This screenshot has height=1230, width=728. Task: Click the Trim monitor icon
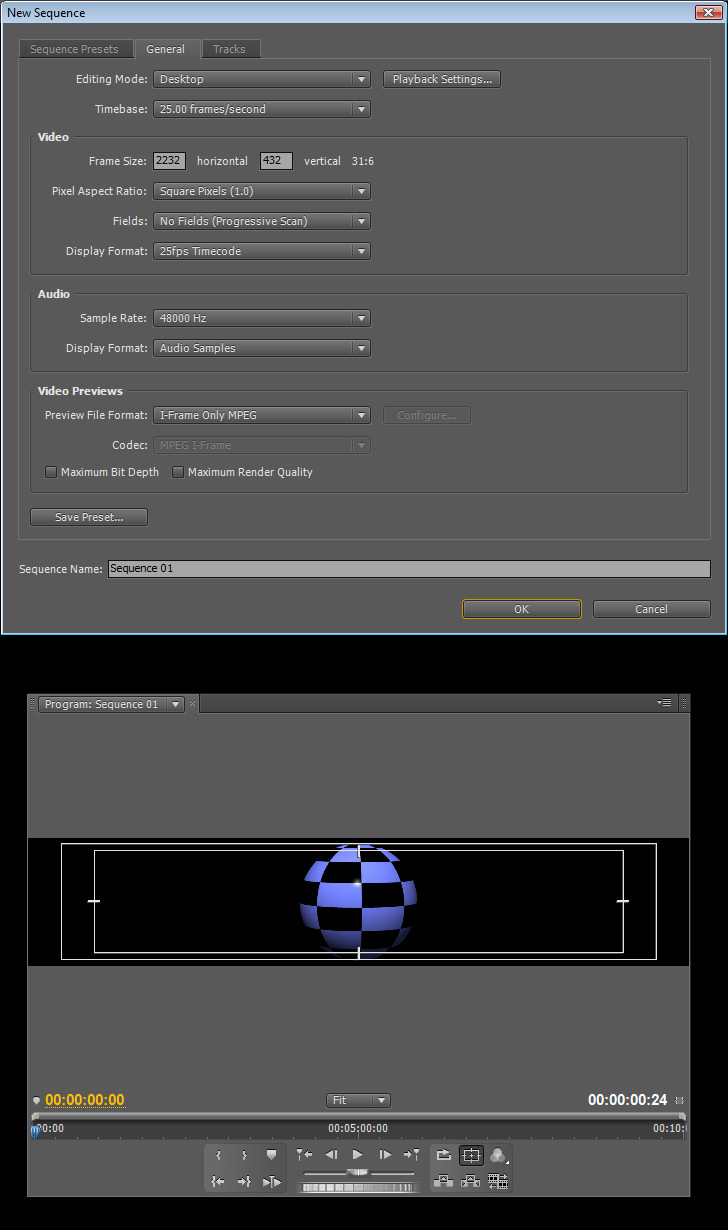[x=498, y=1181]
